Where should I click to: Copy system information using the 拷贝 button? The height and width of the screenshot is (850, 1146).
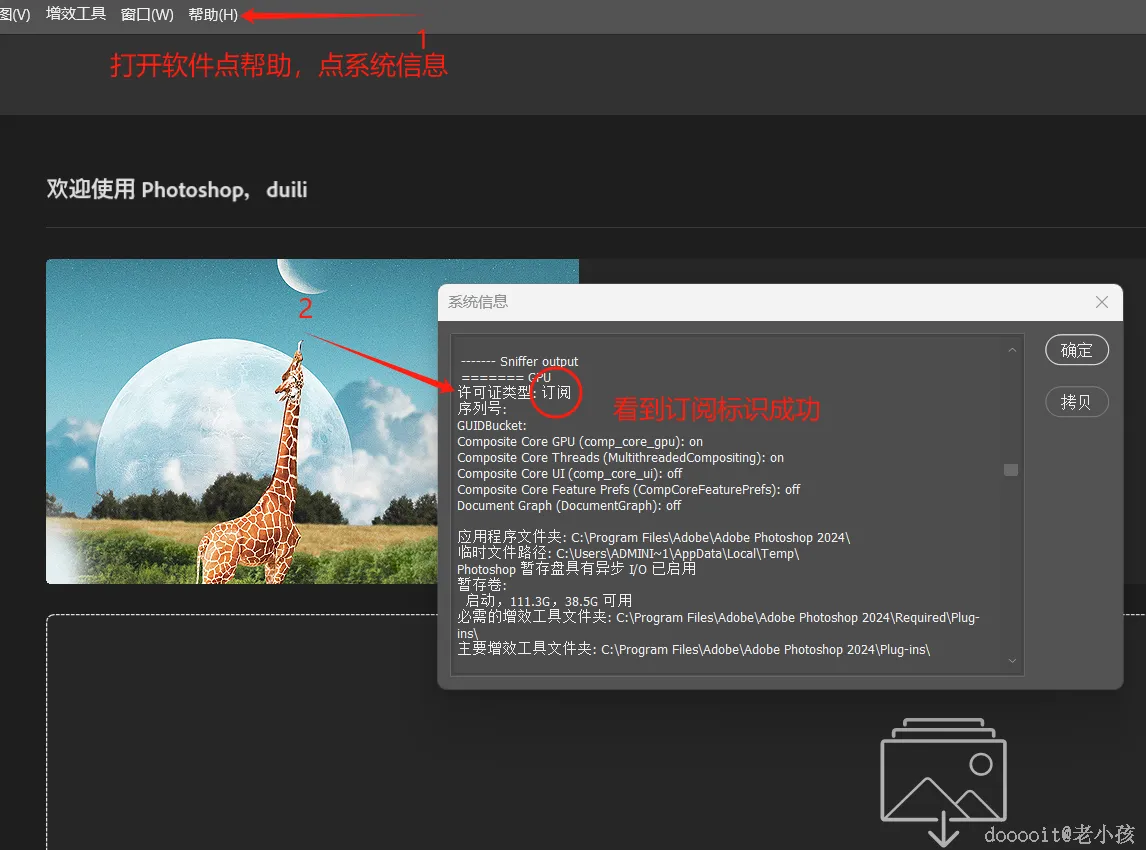tap(1076, 401)
